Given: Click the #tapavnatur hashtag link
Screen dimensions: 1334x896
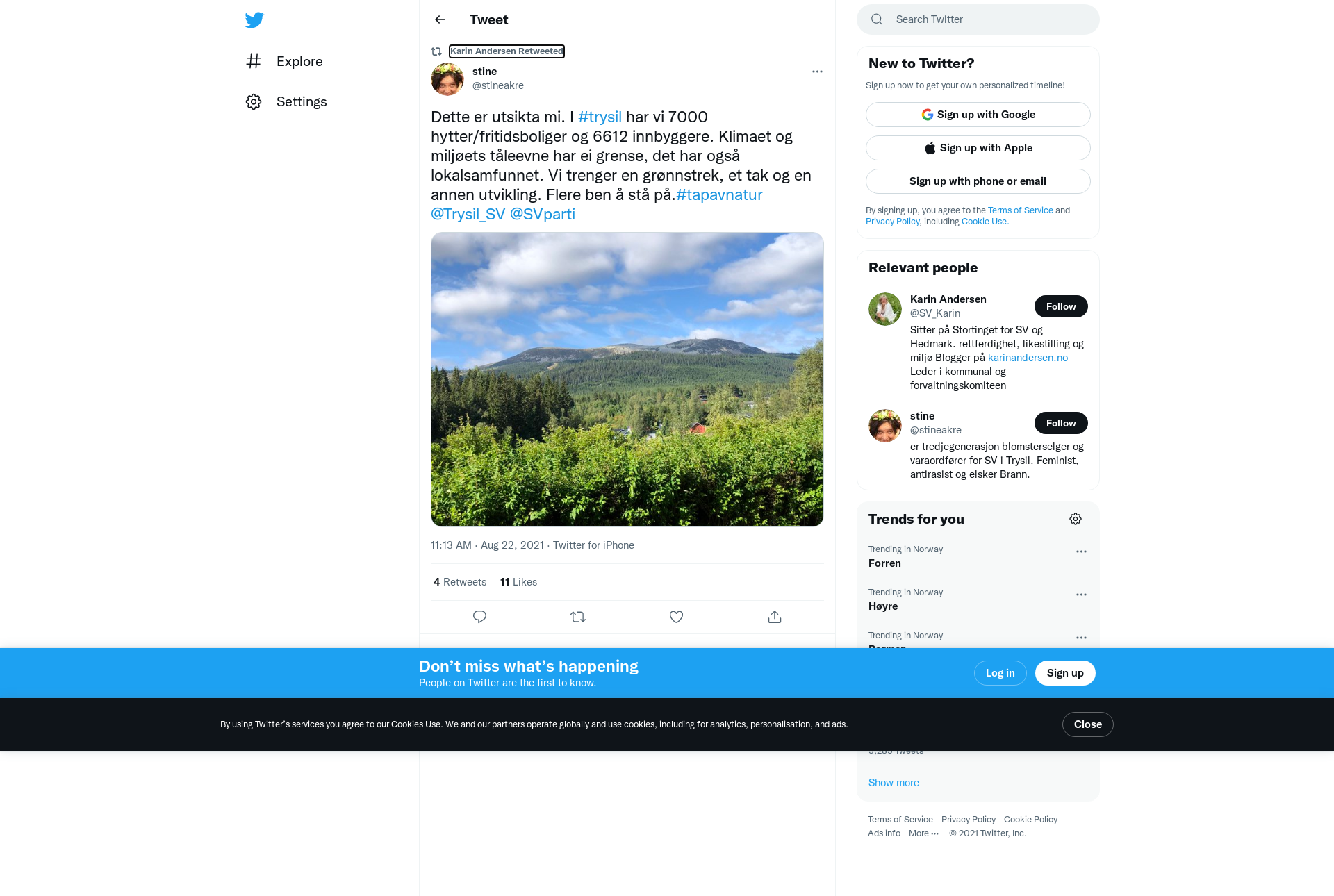Looking at the screenshot, I should point(719,194).
